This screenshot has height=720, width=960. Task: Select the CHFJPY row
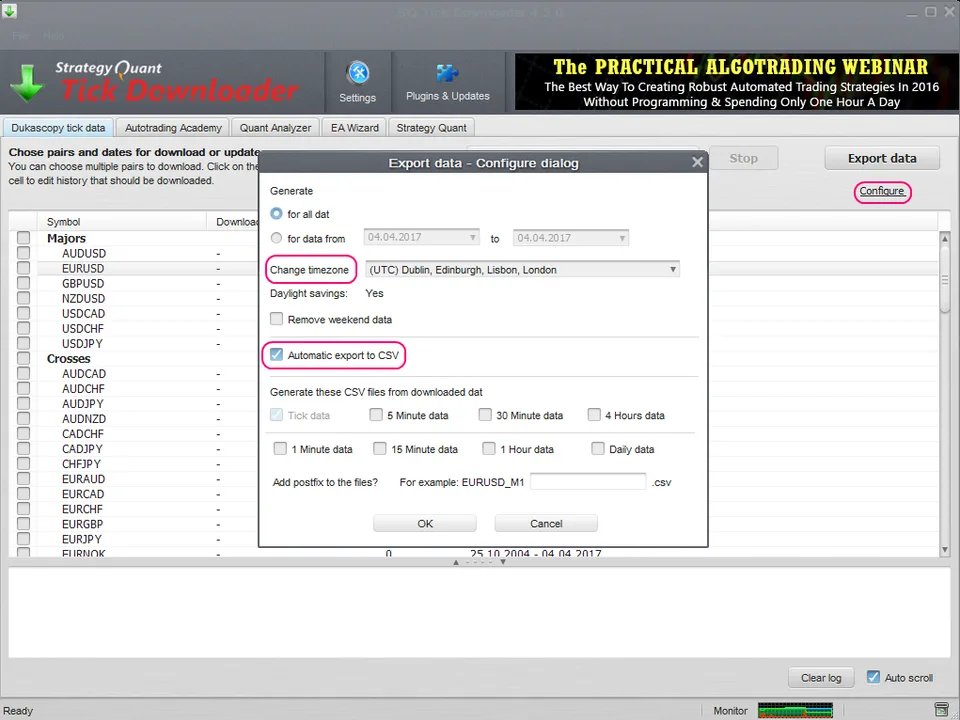coord(81,463)
